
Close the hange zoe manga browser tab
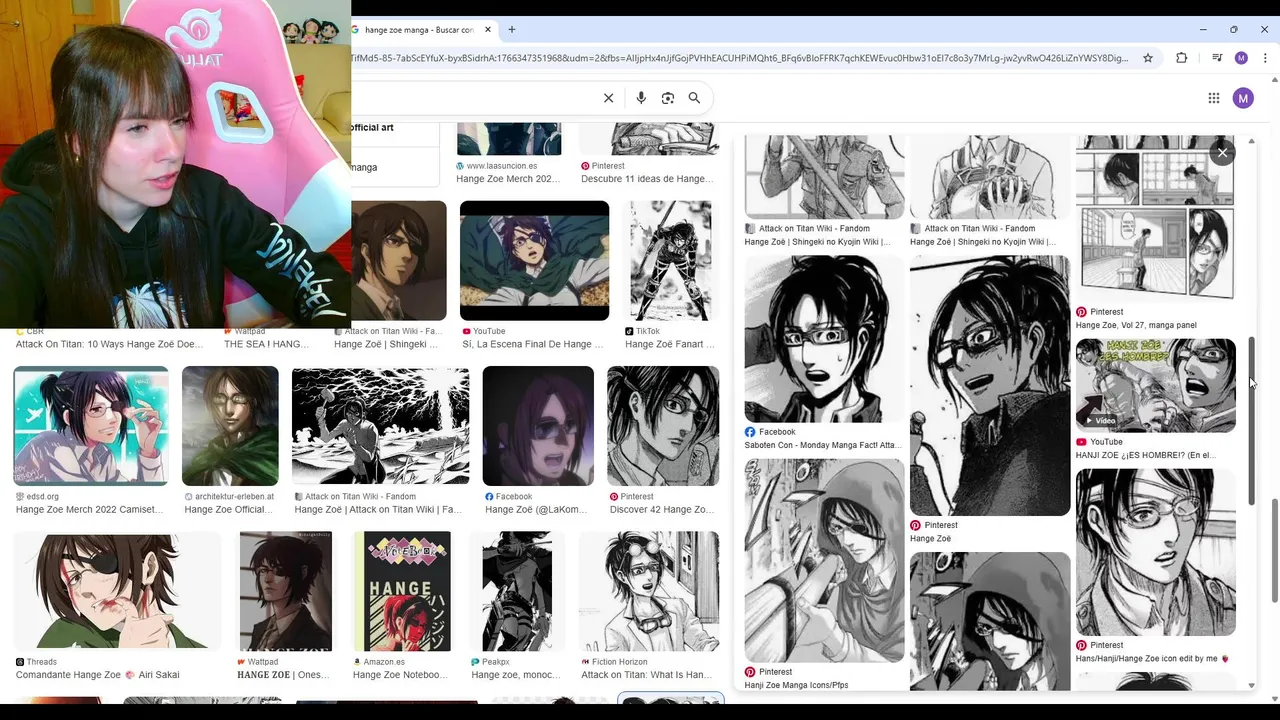tap(488, 30)
